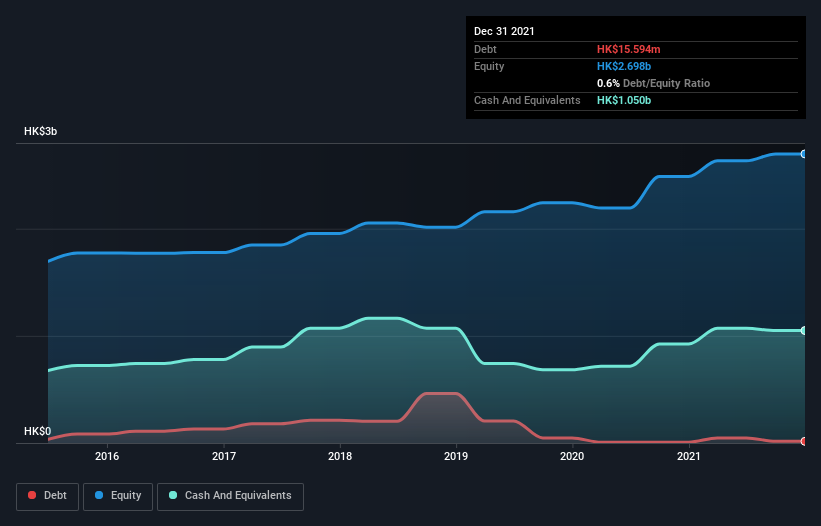Click the HK$3b y-axis label
This screenshot has height=526, width=821.
pos(40,131)
